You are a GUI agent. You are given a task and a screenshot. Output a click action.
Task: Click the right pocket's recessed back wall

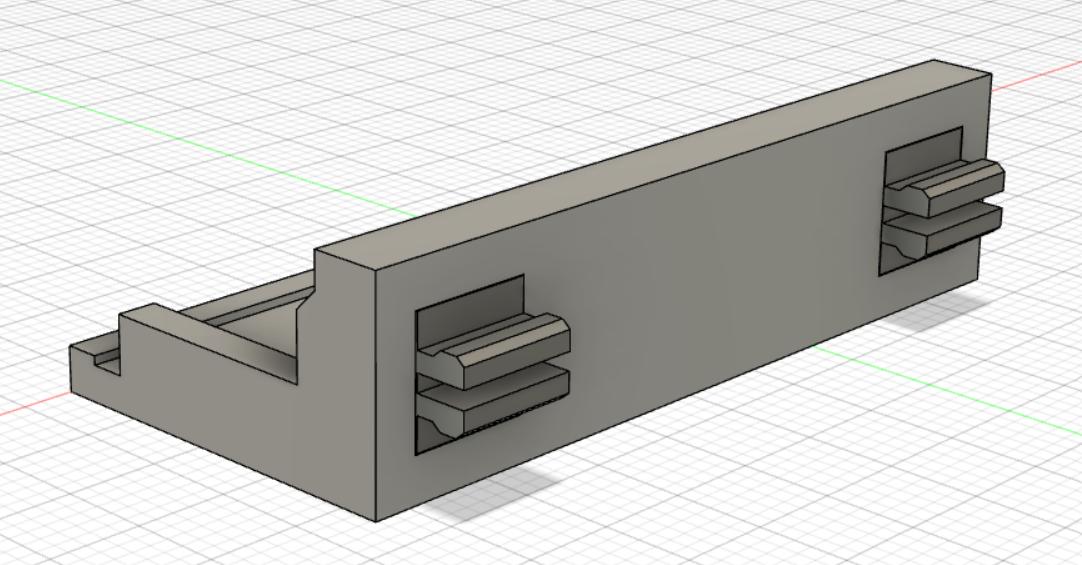point(920,150)
